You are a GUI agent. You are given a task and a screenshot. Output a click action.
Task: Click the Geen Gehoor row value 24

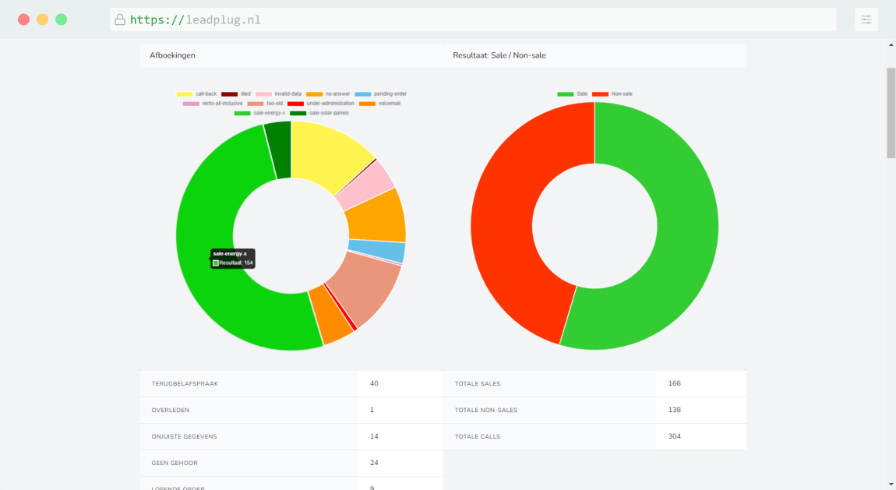[x=374, y=463]
